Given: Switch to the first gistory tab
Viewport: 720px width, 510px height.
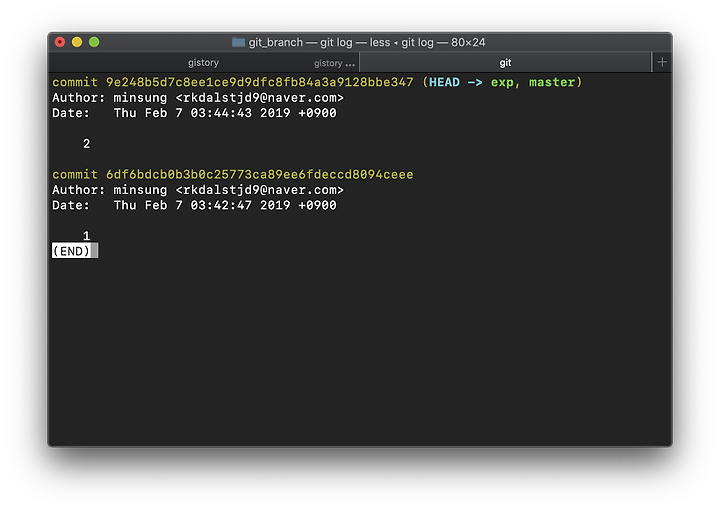Looking at the screenshot, I should pos(203,63).
